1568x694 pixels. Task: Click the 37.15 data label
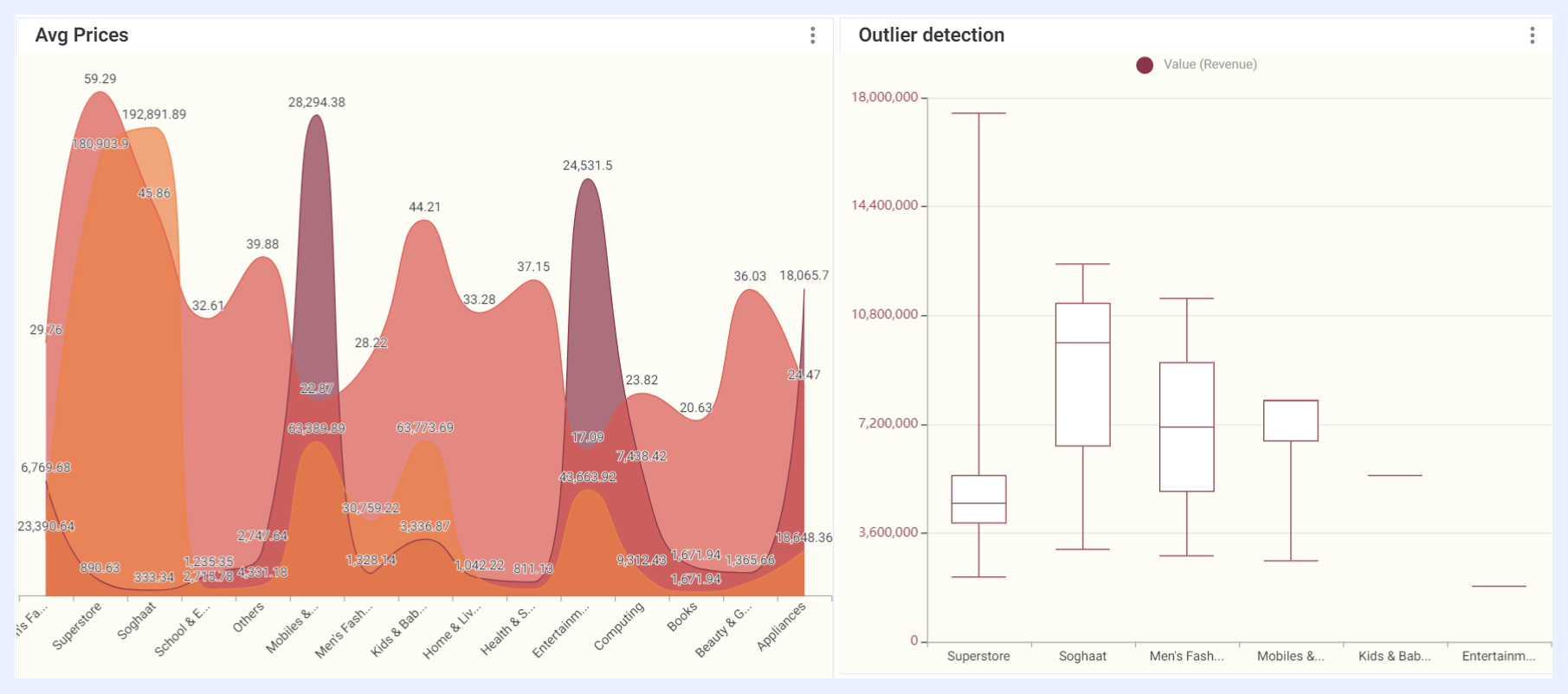click(x=533, y=267)
